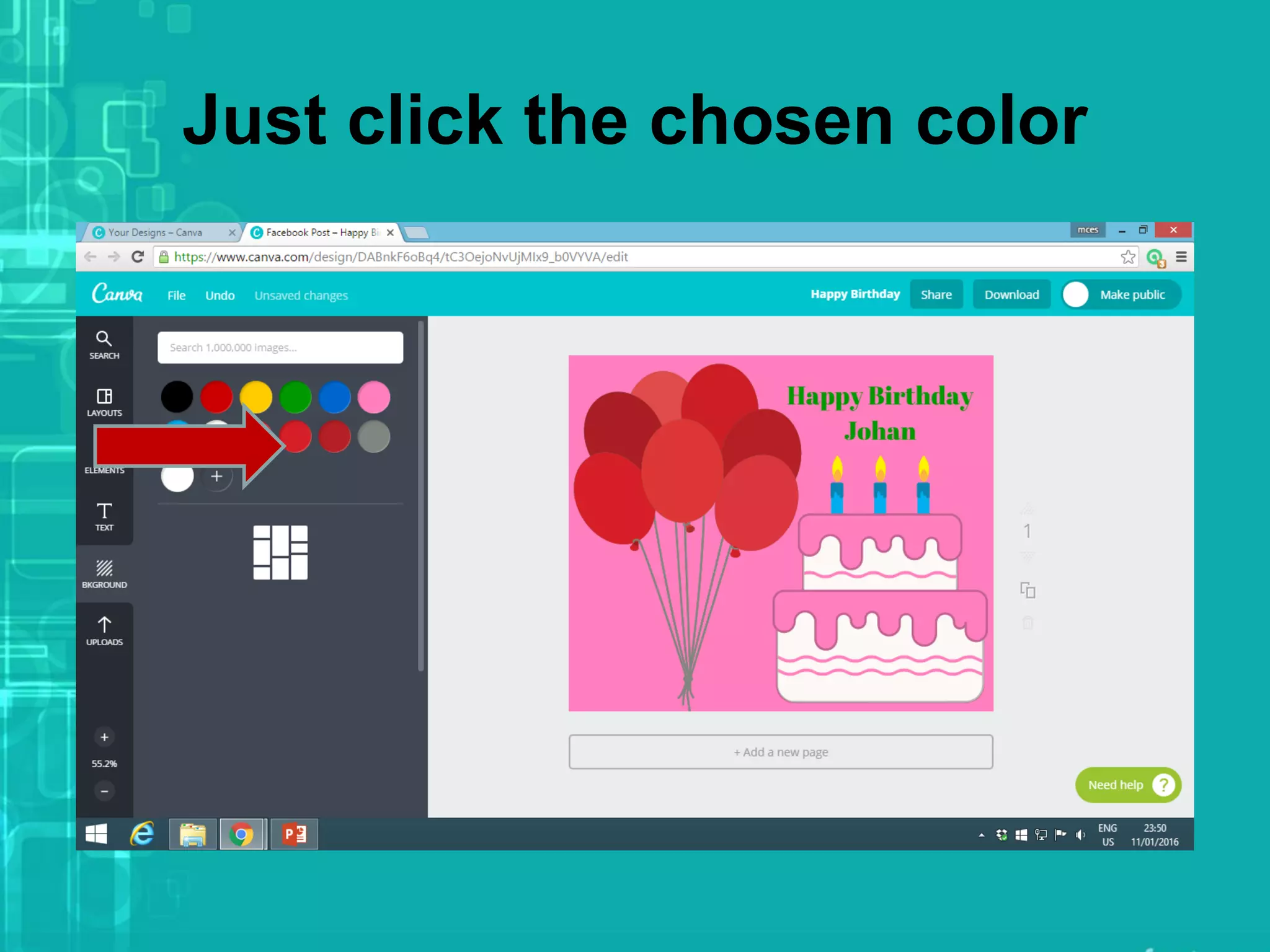Open the Layouts panel
The image size is (1270, 952).
[x=104, y=402]
